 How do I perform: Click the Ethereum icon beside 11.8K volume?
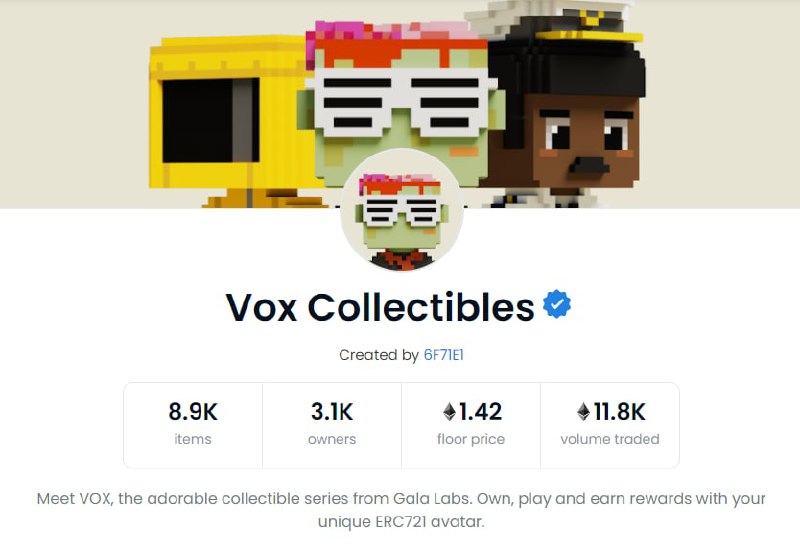point(583,412)
